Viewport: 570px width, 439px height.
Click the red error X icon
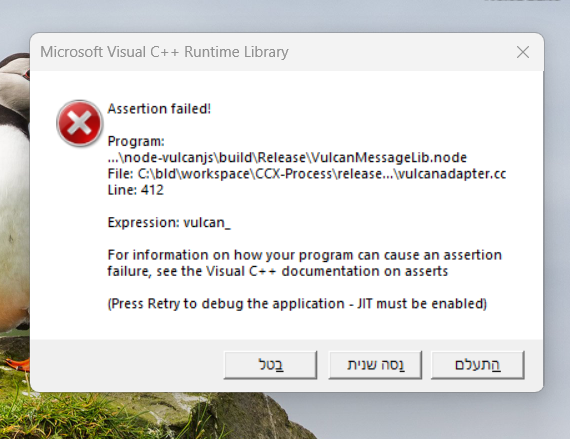[80, 123]
